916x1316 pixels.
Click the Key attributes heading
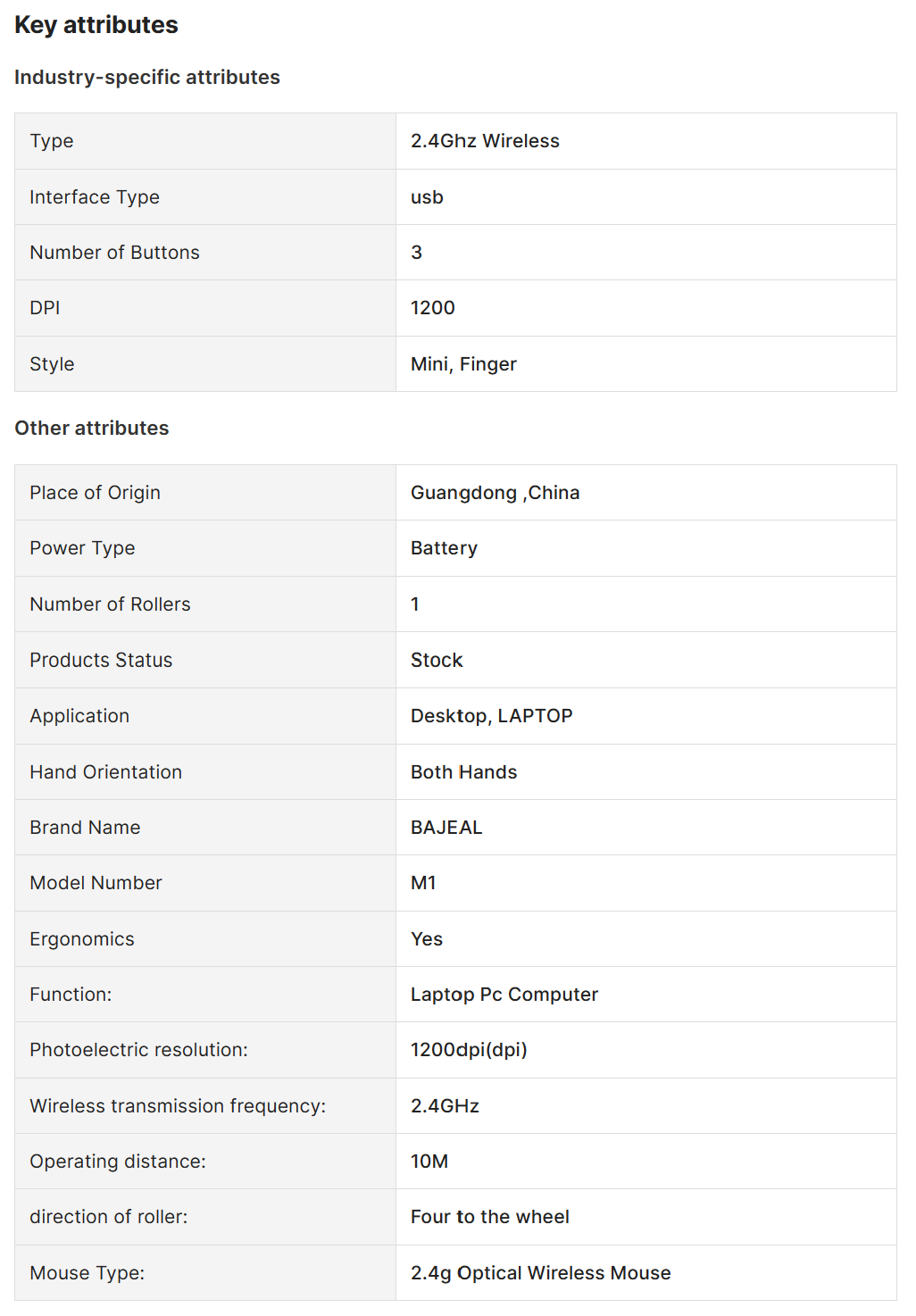click(96, 25)
